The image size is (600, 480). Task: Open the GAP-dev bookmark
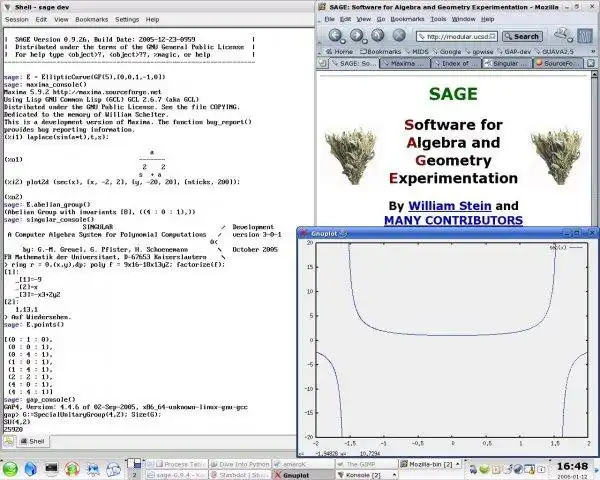pyautogui.click(x=514, y=51)
